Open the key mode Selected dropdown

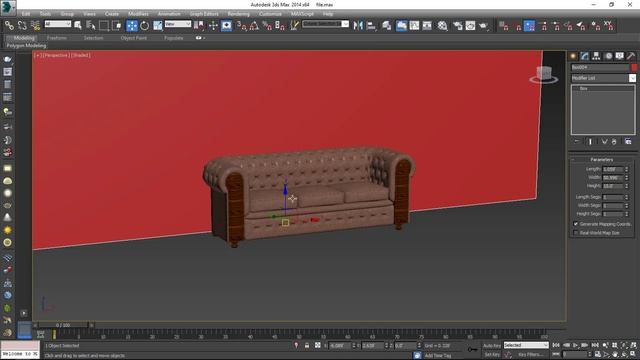[x=526, y=345]
